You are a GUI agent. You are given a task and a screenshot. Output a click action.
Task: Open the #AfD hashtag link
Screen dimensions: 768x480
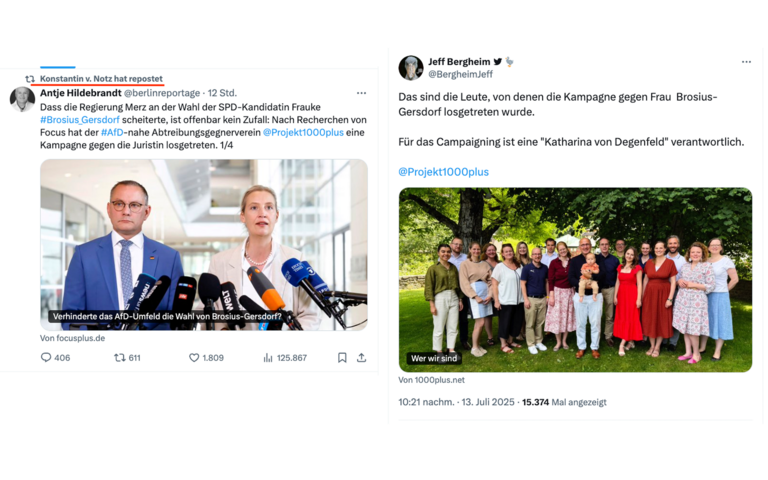pos(112,132)
